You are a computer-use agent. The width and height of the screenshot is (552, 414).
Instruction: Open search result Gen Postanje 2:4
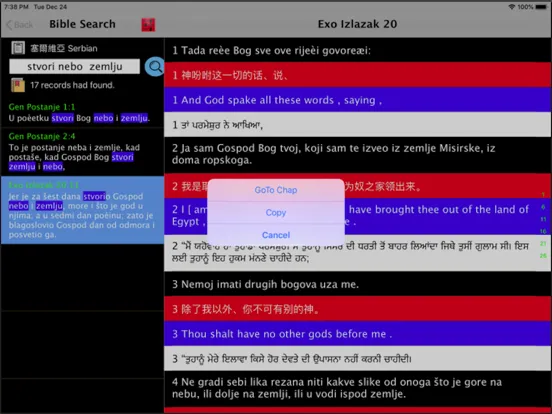[82, 152]
